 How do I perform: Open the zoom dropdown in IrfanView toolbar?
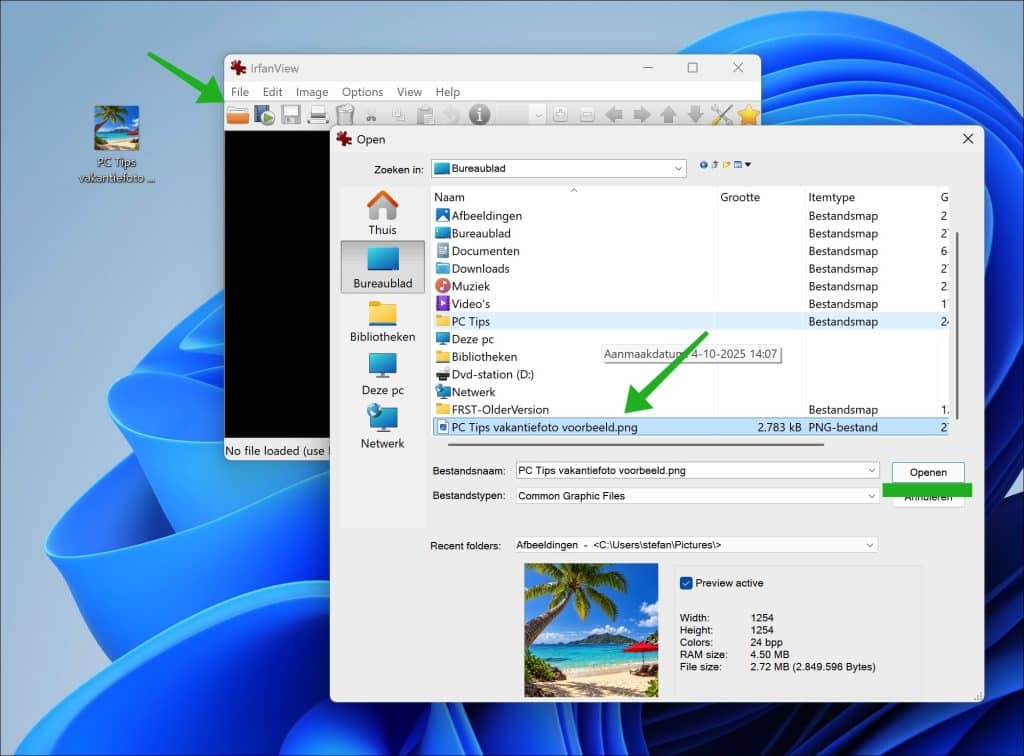(538, 116)
